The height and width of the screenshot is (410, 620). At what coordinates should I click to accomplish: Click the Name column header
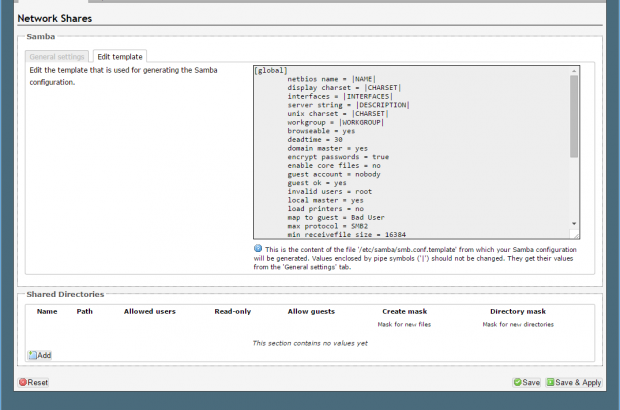click(47, 311)
